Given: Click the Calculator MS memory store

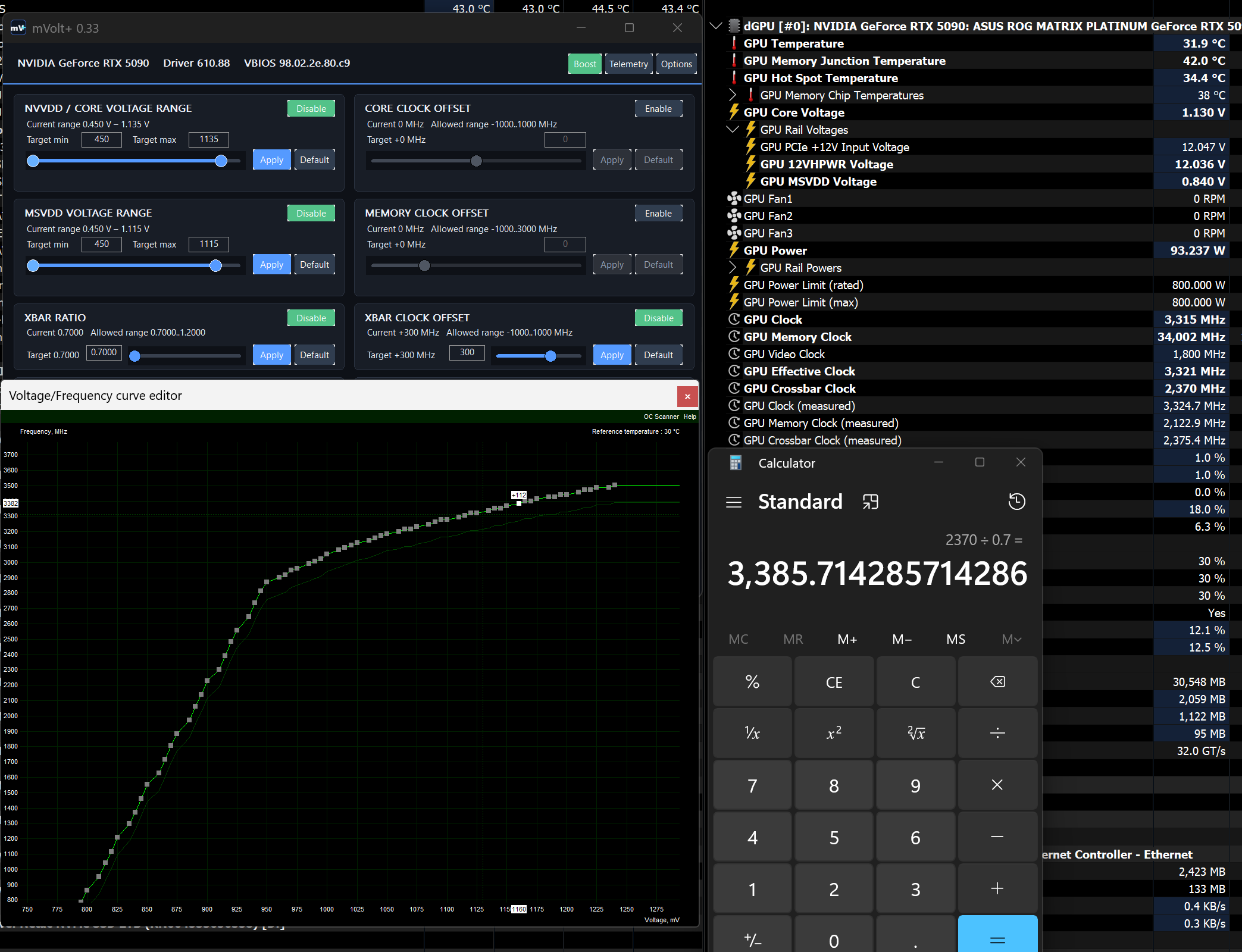Looking at the screenshot, I should (x=956, y=640).
